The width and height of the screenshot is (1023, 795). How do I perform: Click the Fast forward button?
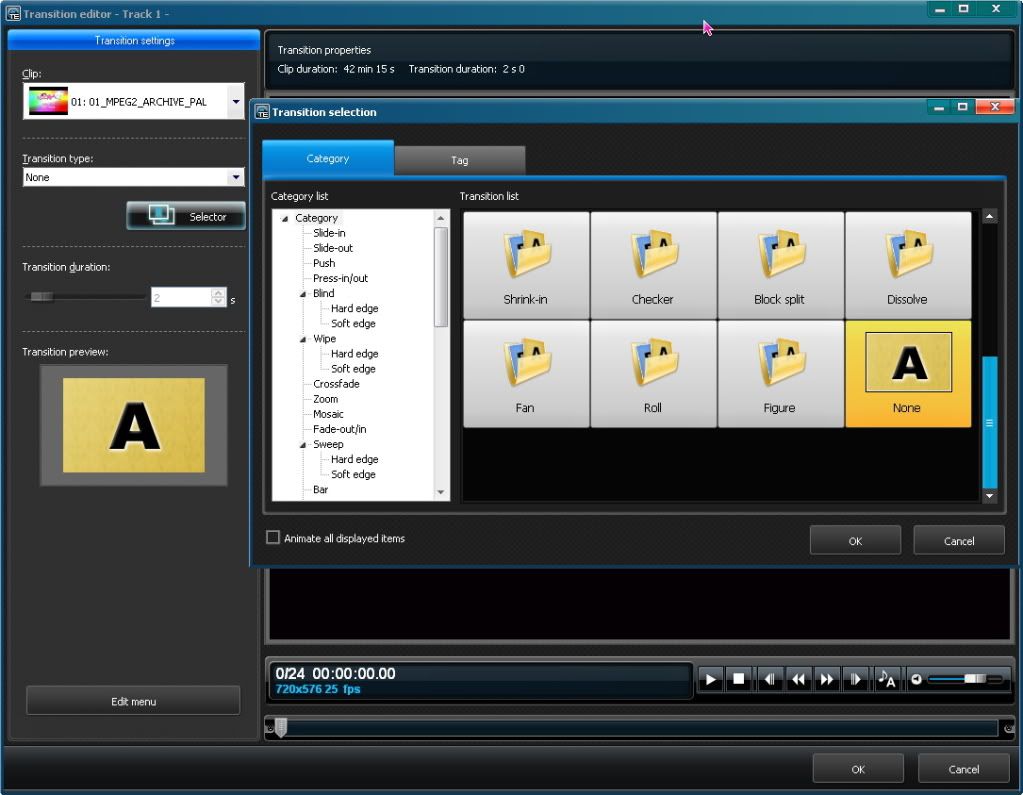(x=827, y=680)
